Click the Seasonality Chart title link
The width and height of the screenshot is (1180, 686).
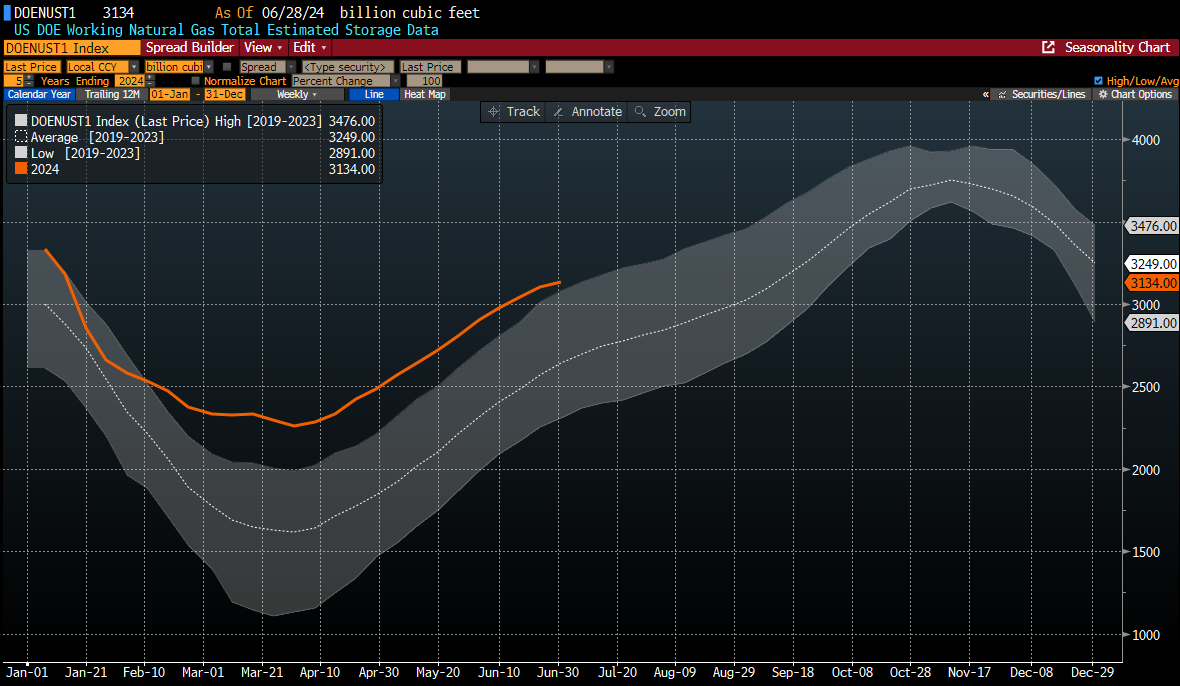point(1118,47)
